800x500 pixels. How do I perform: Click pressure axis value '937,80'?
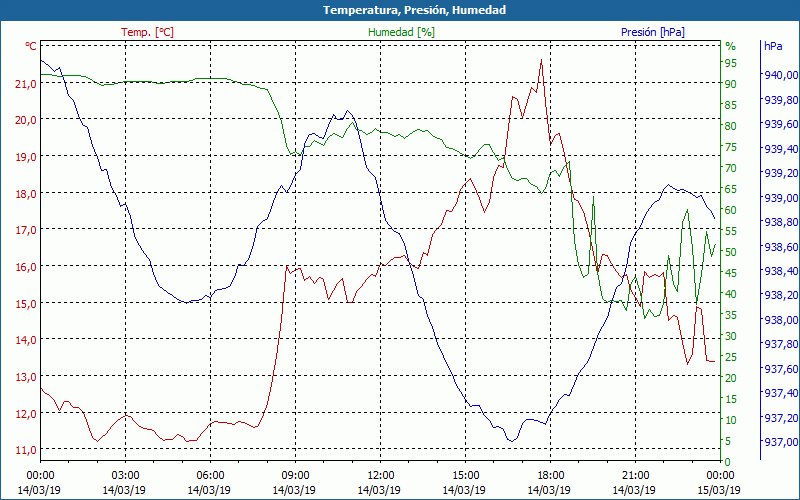pos(780,344)
